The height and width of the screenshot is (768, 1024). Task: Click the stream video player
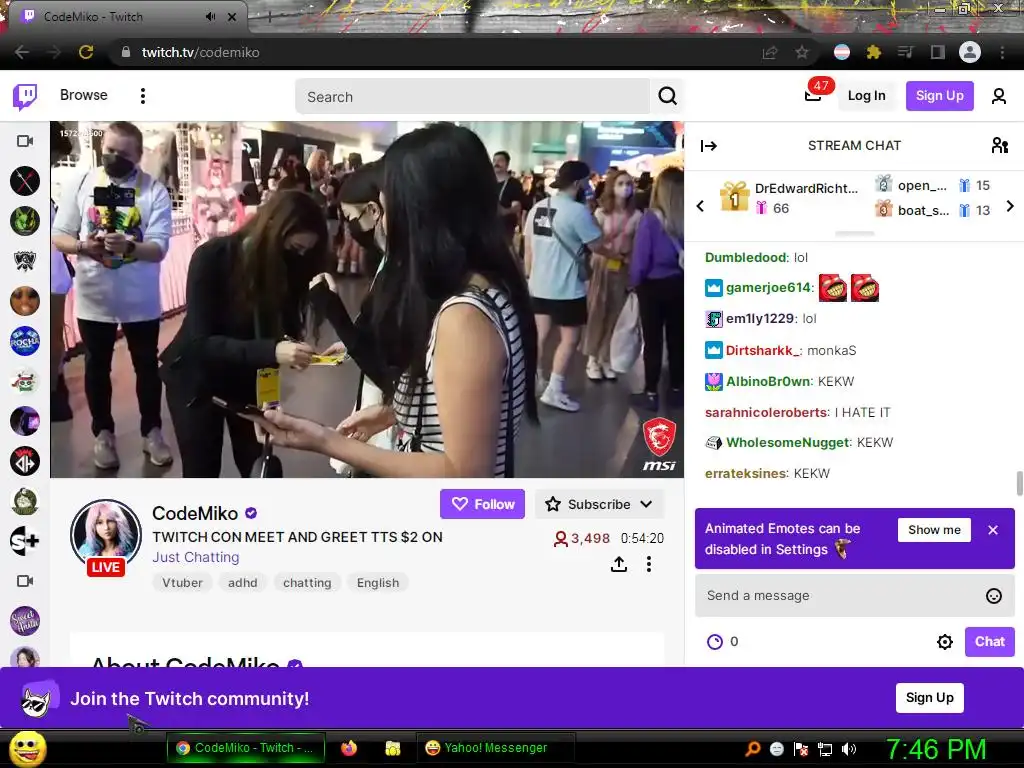click(367, 300)
